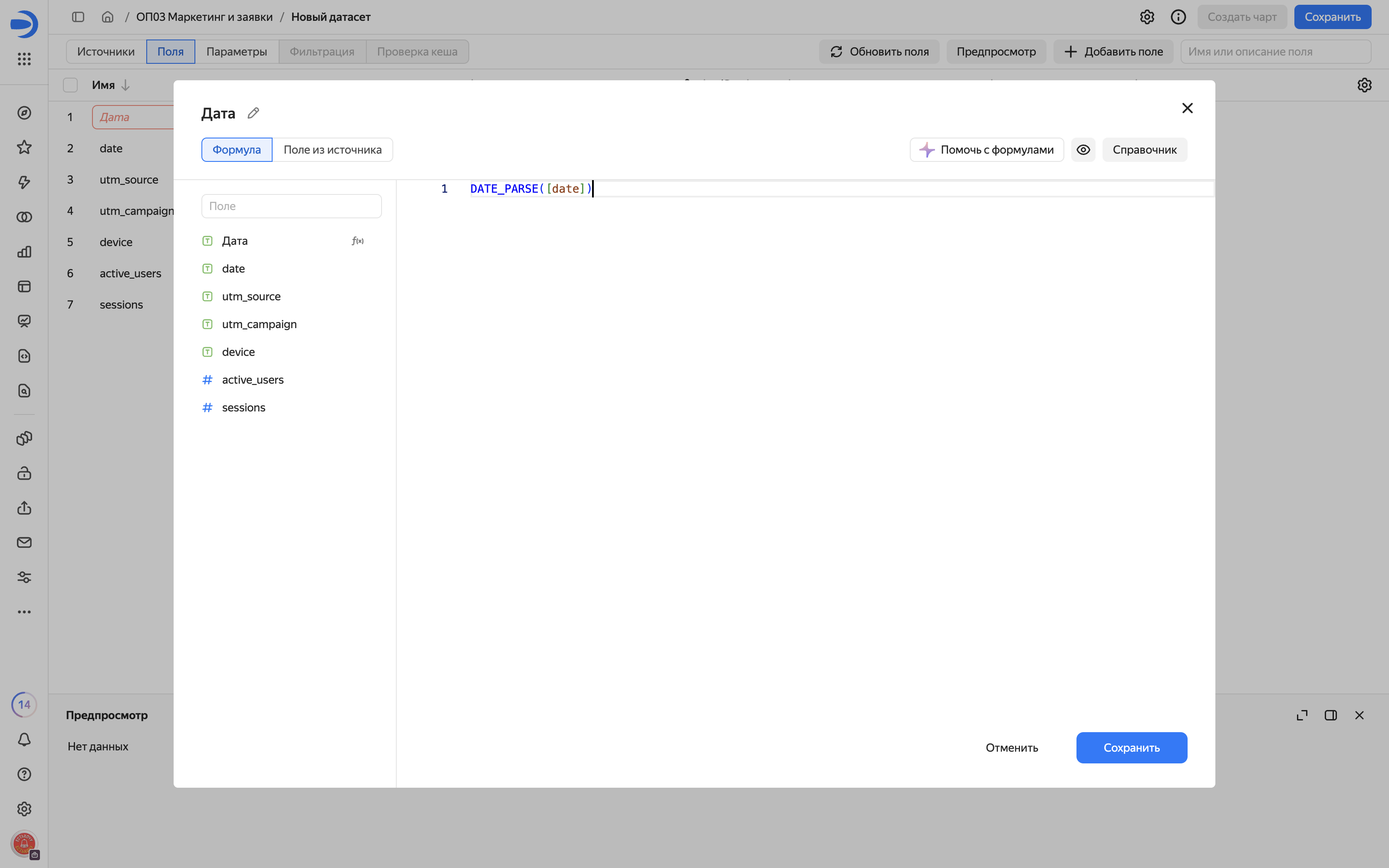Image resolution: width=1389 pixels, height=868 pixels.
Task: Click the Добавить поле button
Action: pyautogui.click(x=1113, y=52)
